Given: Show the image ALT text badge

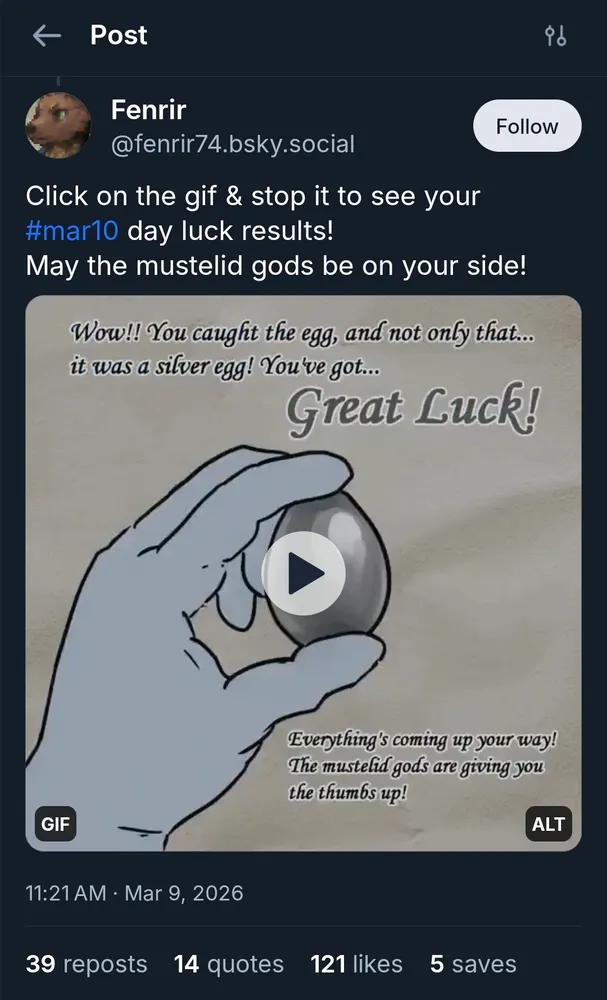Looking at the screenshot, I should click(x=548, y=824).
